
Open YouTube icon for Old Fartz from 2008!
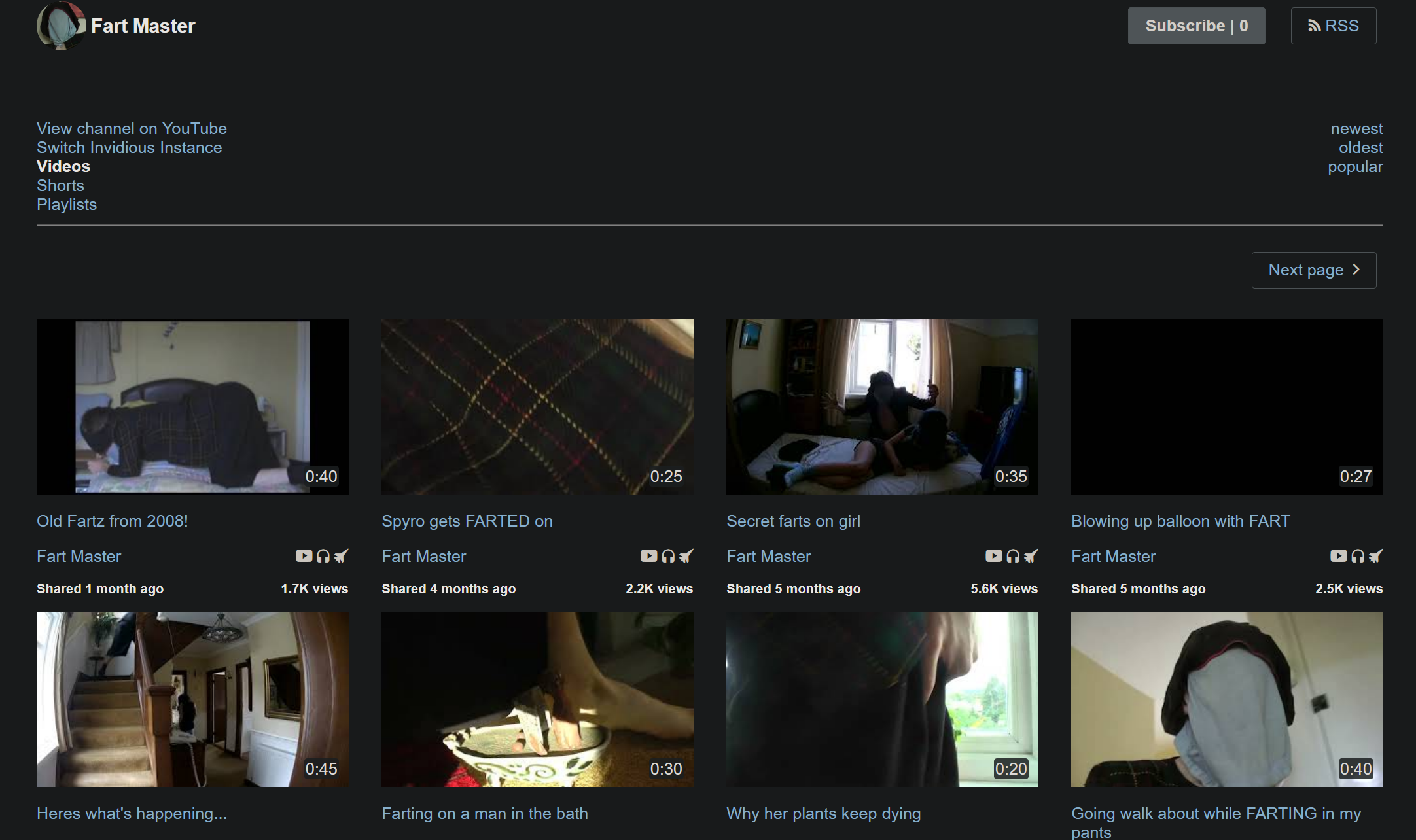click(304, 556)
